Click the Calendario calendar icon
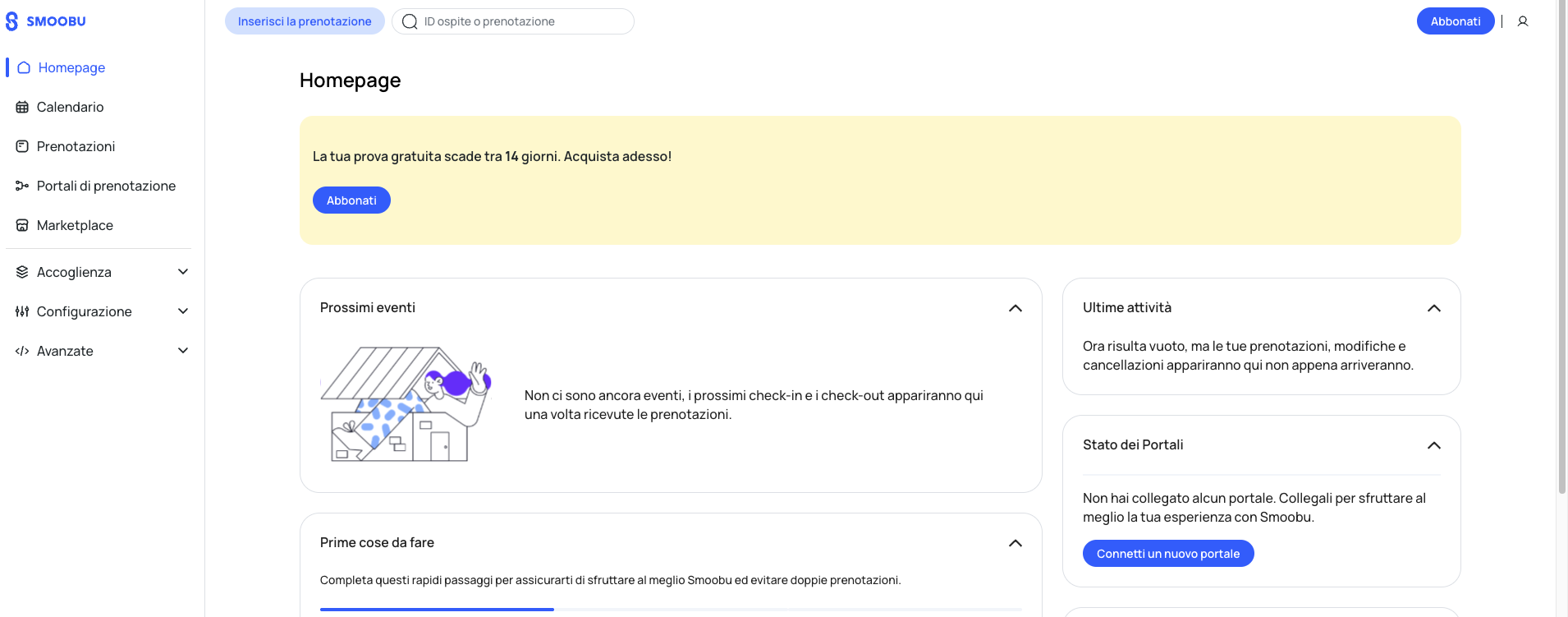The image size is (1568, 617). [x=22, y=107]
